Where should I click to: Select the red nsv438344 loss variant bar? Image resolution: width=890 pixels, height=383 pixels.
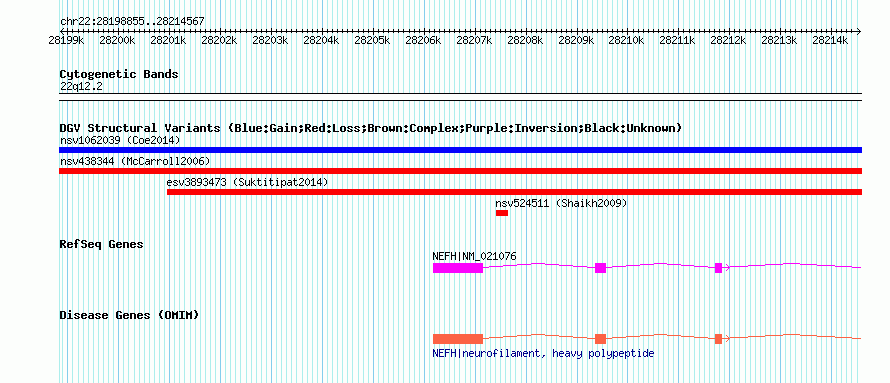click(x=460, y=171)
